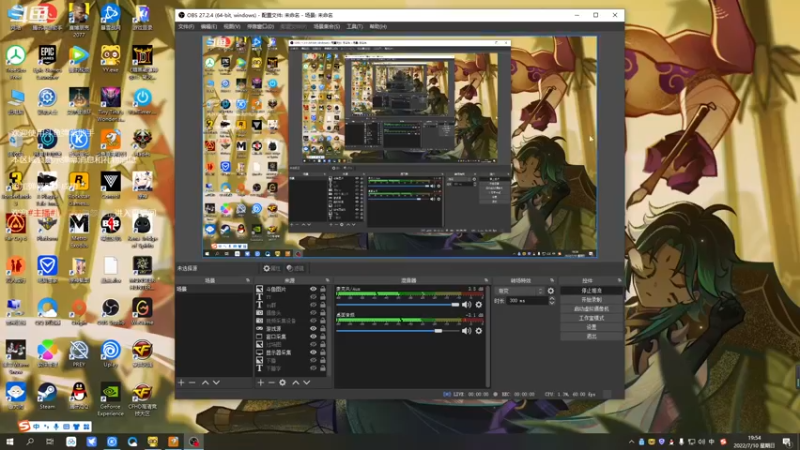The height and width of the screenshot is (450, 800).
Task: Open PREY desktop shortcut
Action: coord(79,354)
